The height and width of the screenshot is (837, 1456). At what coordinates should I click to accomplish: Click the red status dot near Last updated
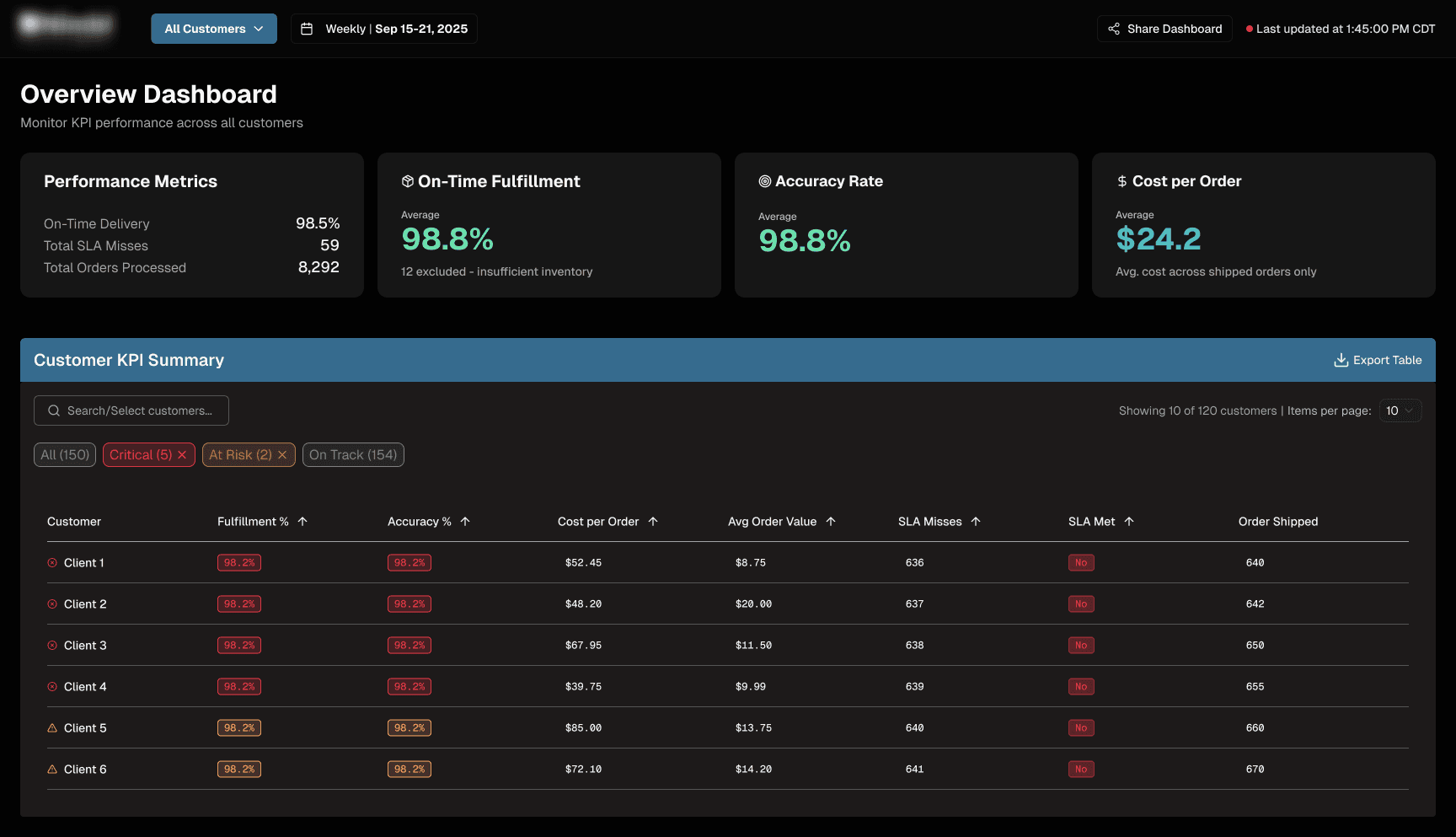[1250, 29]
